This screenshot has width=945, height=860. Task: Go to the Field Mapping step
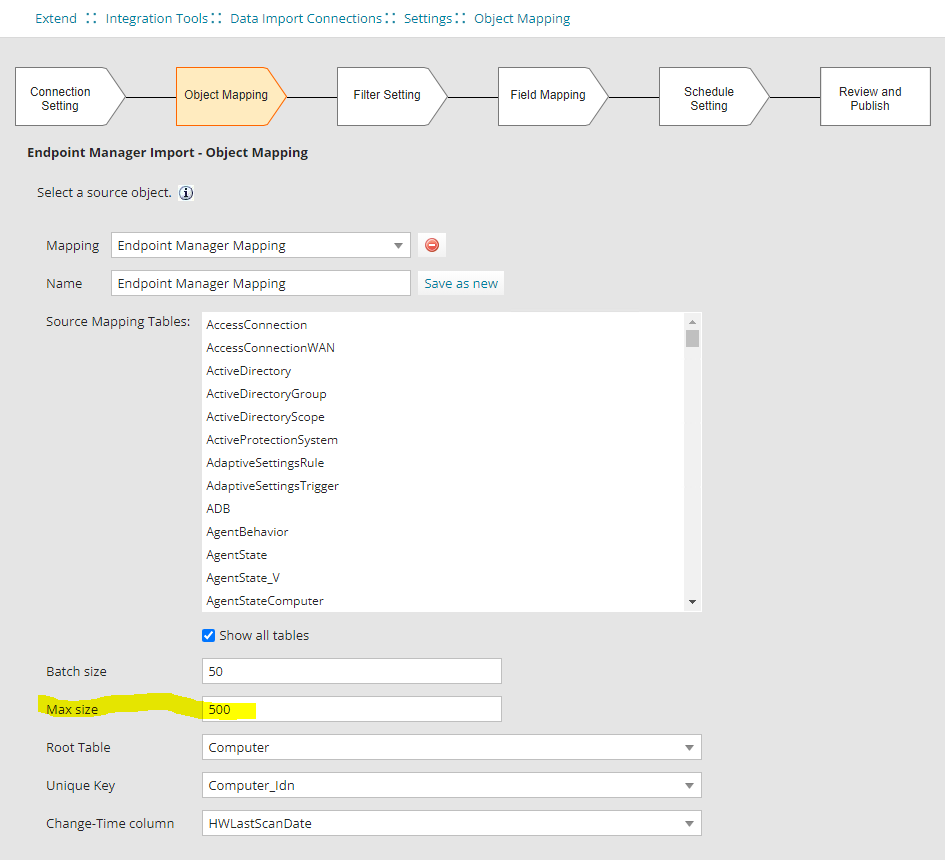[548, 95]
